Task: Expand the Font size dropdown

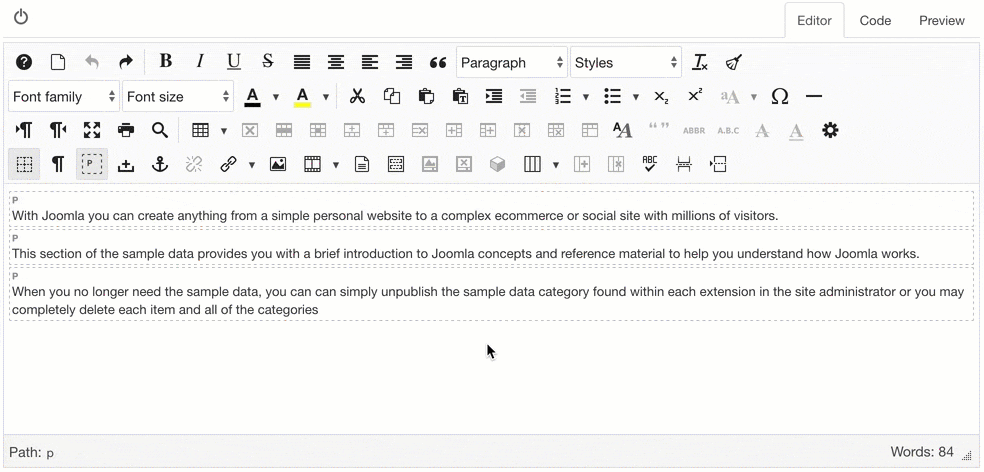Action: [178, 96]
